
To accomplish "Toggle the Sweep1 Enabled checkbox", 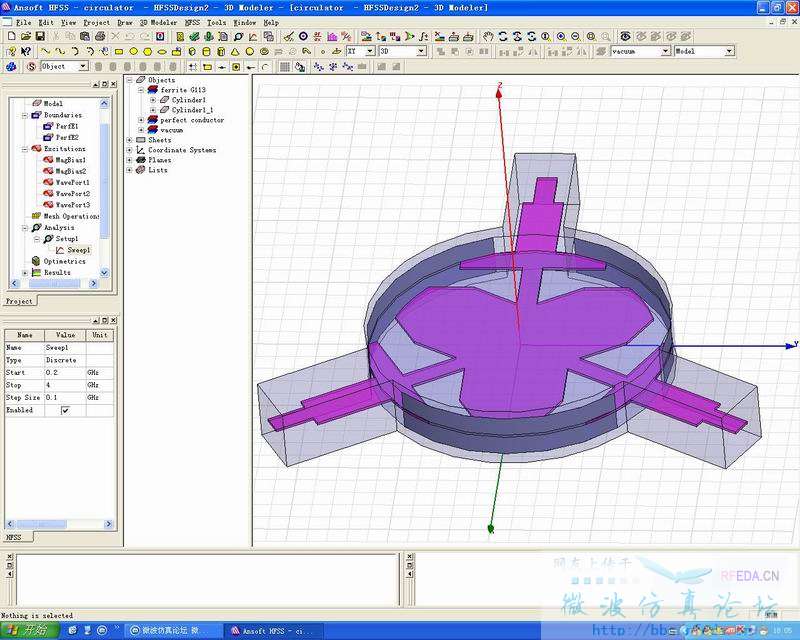I will pyautogui.click(x=65, y=410).
